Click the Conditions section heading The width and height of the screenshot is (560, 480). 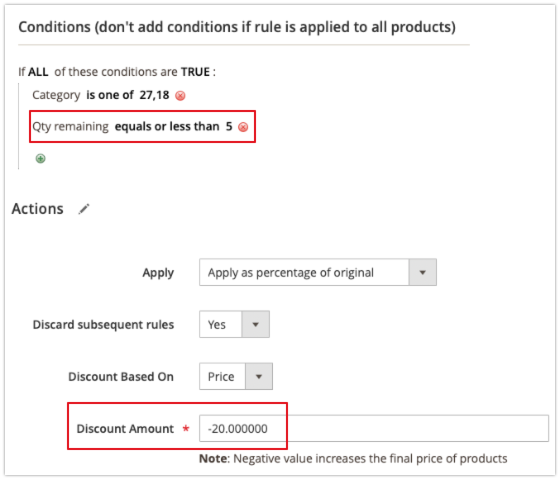click(x=237, y=27)
